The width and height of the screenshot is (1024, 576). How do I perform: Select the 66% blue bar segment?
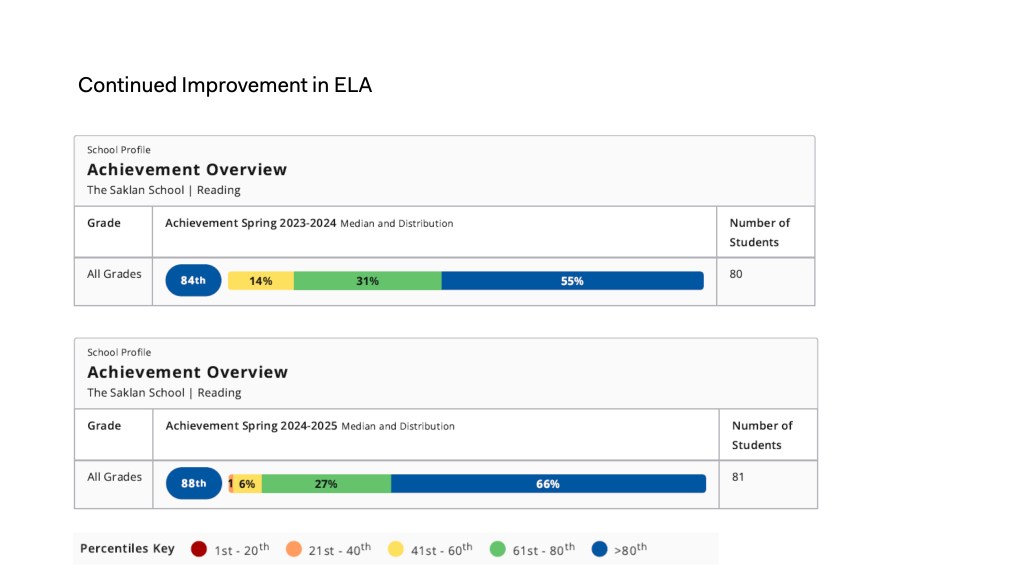(548, 484)
